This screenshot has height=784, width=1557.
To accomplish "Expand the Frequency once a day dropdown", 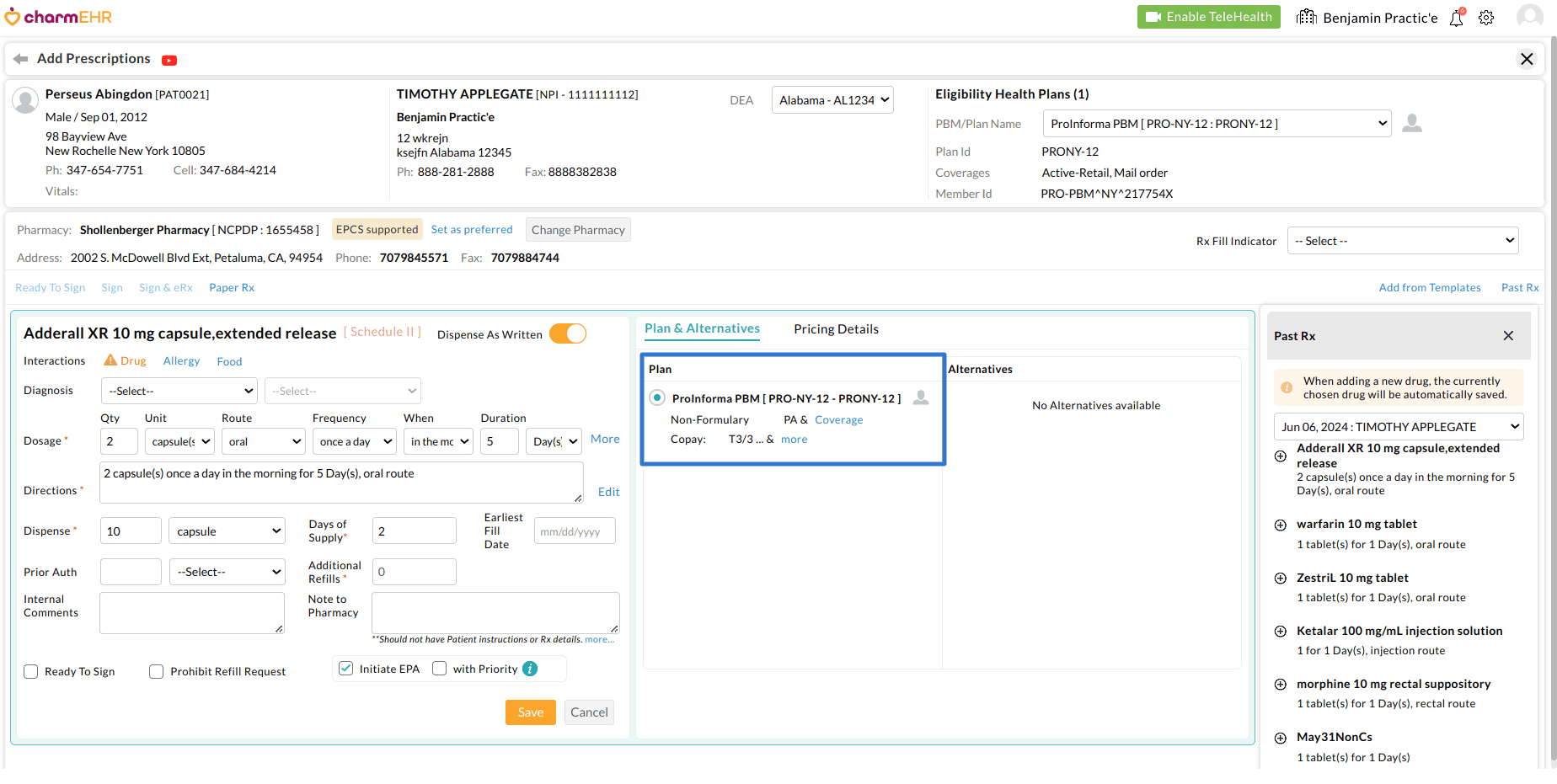I will (x=355, y=441).
